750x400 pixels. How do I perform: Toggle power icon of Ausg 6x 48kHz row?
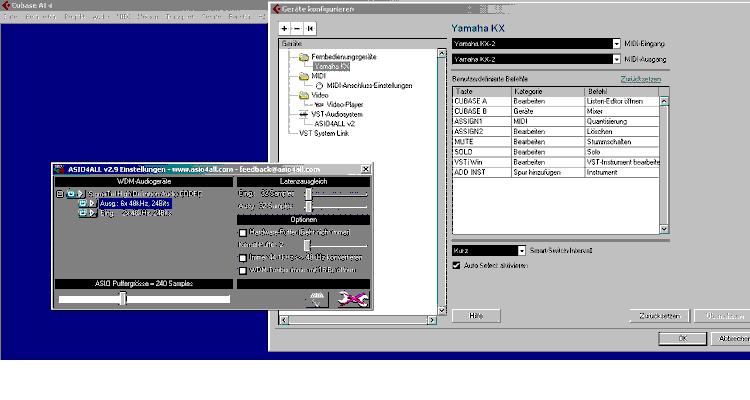(82, 203)
